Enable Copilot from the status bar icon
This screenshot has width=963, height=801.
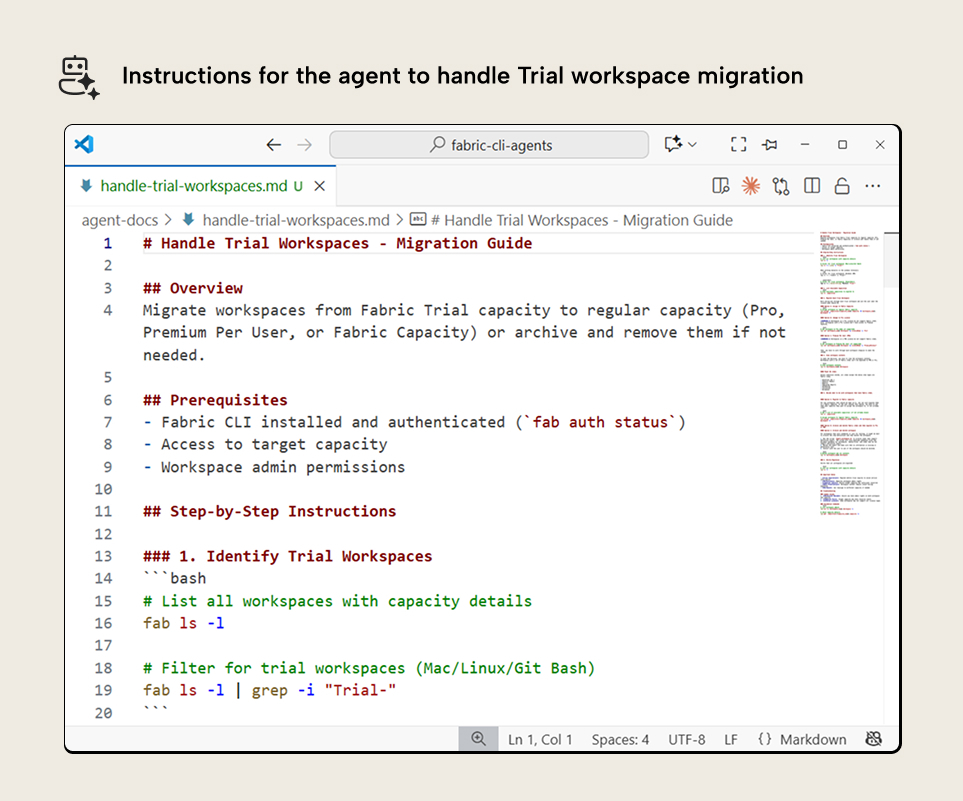tap(873, 738)
